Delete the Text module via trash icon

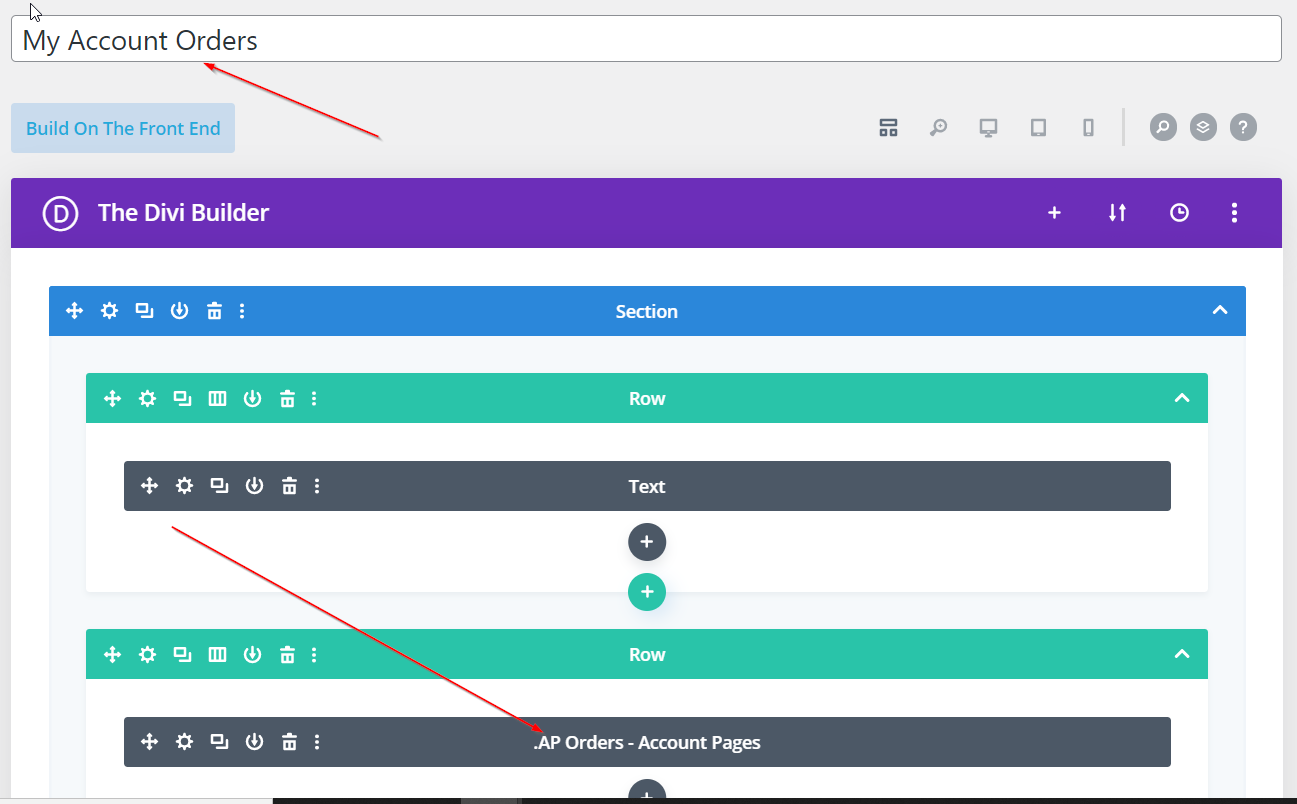point(289,486)
